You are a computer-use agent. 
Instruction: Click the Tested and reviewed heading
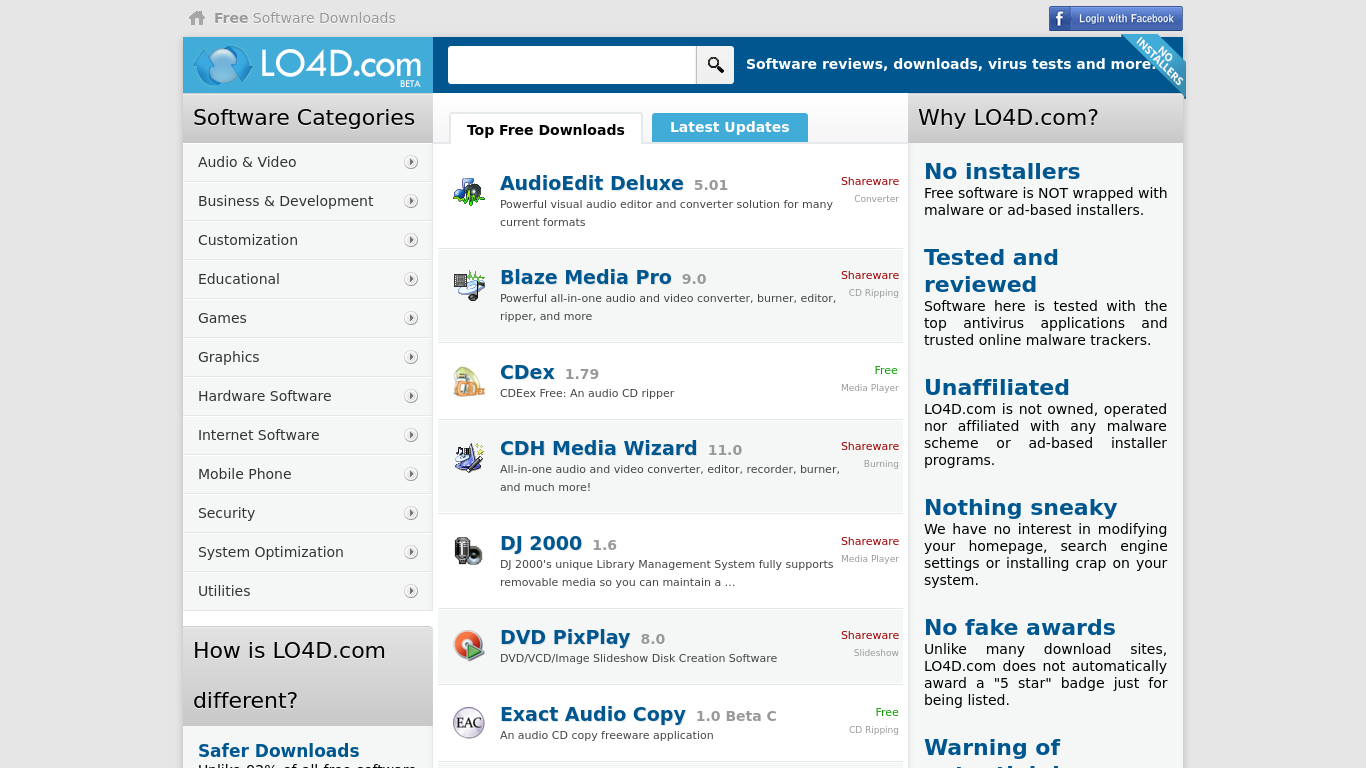[991, 271]
